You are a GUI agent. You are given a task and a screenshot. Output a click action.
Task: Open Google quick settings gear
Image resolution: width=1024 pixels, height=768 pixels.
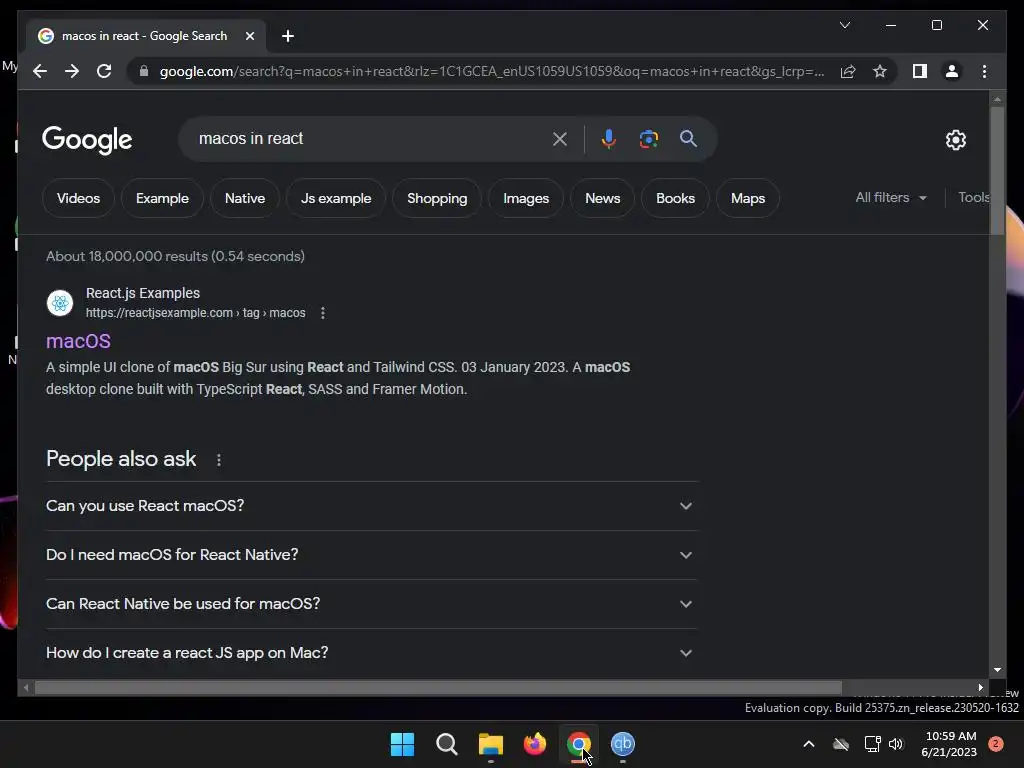click(955, 140)
